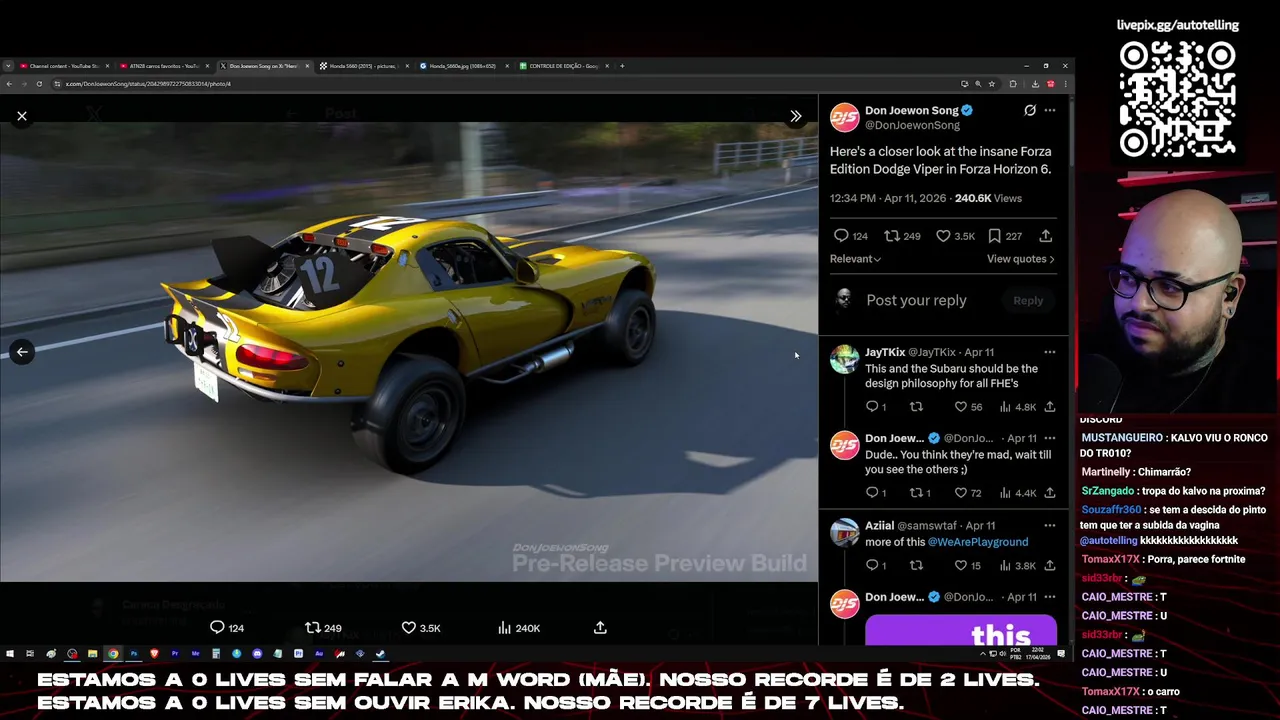Repost using the icon showing 249 in sidebar
Image resolution: width=1280 pixels, height=720 pixels.
tap(892, 236)
